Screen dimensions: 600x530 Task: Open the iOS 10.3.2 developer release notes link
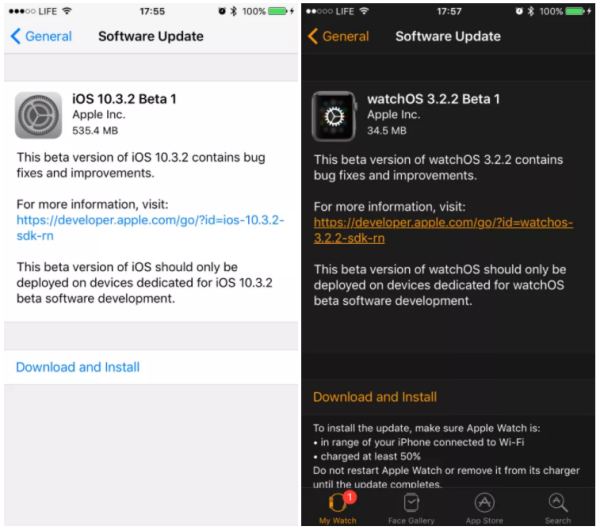click(150, 228)
